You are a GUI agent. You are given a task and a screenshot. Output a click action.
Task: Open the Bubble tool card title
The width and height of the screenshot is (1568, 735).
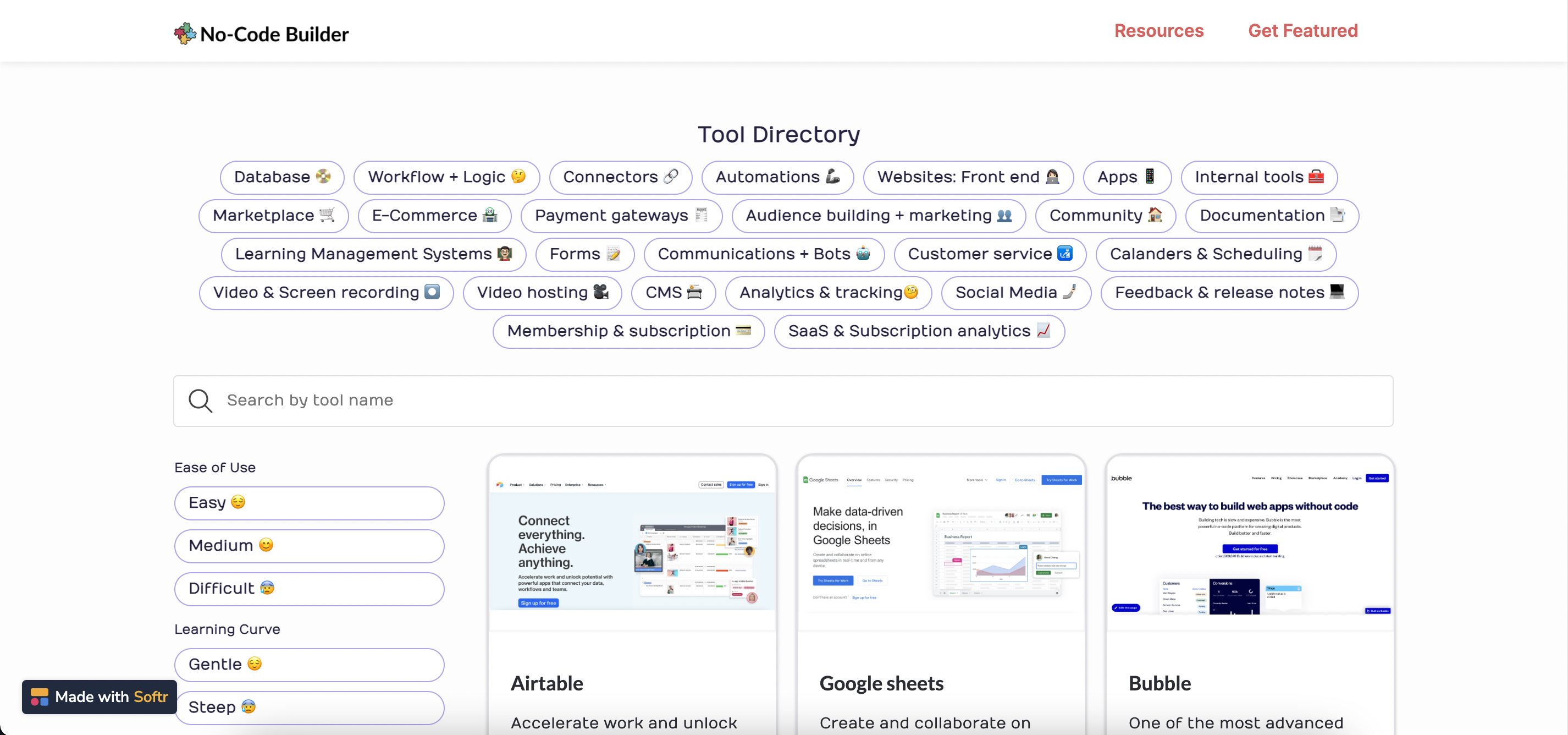pos(1160,683)
